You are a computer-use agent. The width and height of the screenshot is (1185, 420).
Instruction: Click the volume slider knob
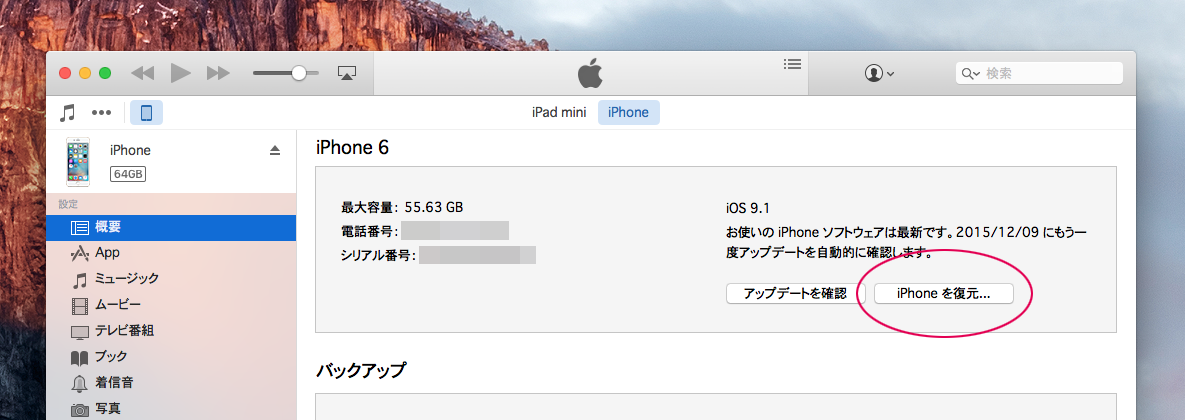[299, 73]
